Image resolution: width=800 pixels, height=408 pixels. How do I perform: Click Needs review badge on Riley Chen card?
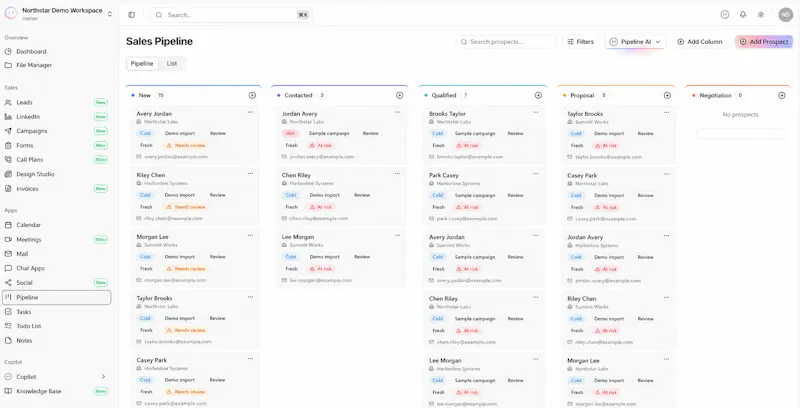[x=186, y=207]
